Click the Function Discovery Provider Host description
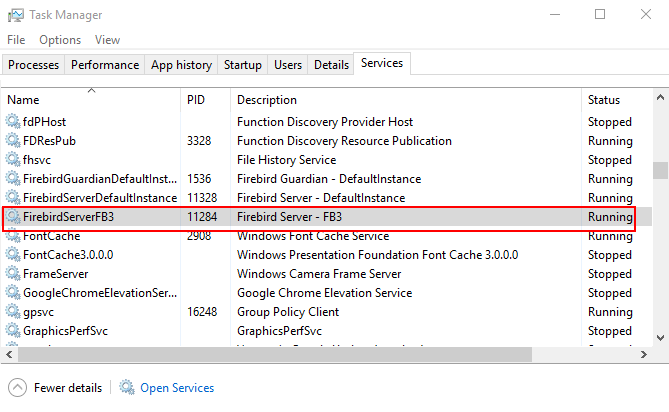The height and width of the screenshot is (412, 669). (x=325, y=122)
